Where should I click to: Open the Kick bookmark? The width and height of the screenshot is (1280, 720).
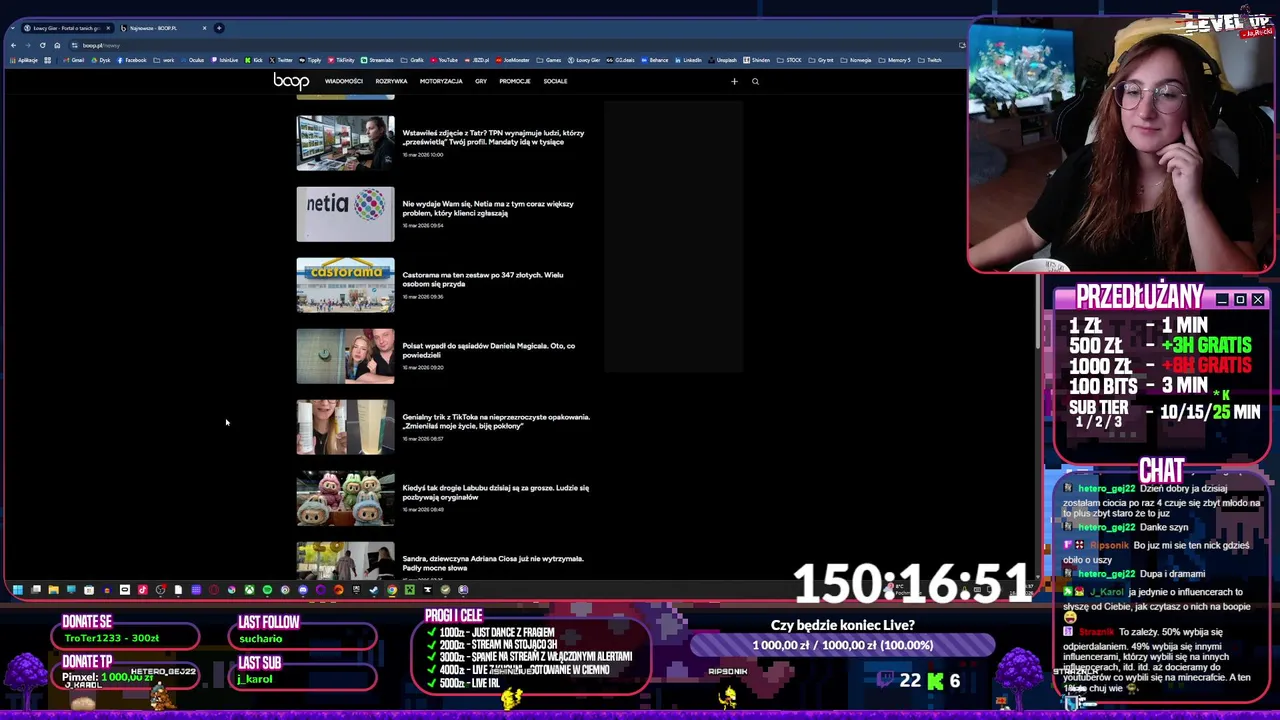coord(253,60)
